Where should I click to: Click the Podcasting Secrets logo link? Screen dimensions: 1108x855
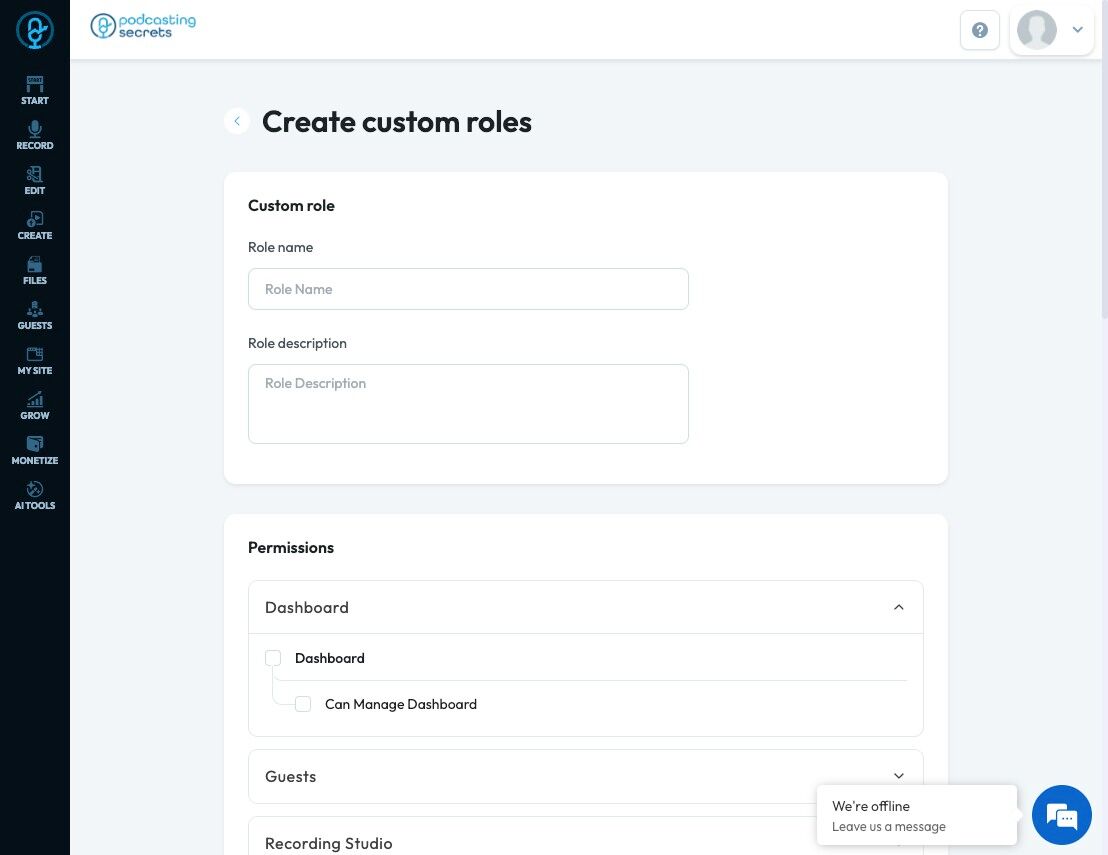[x=143, y=26]
